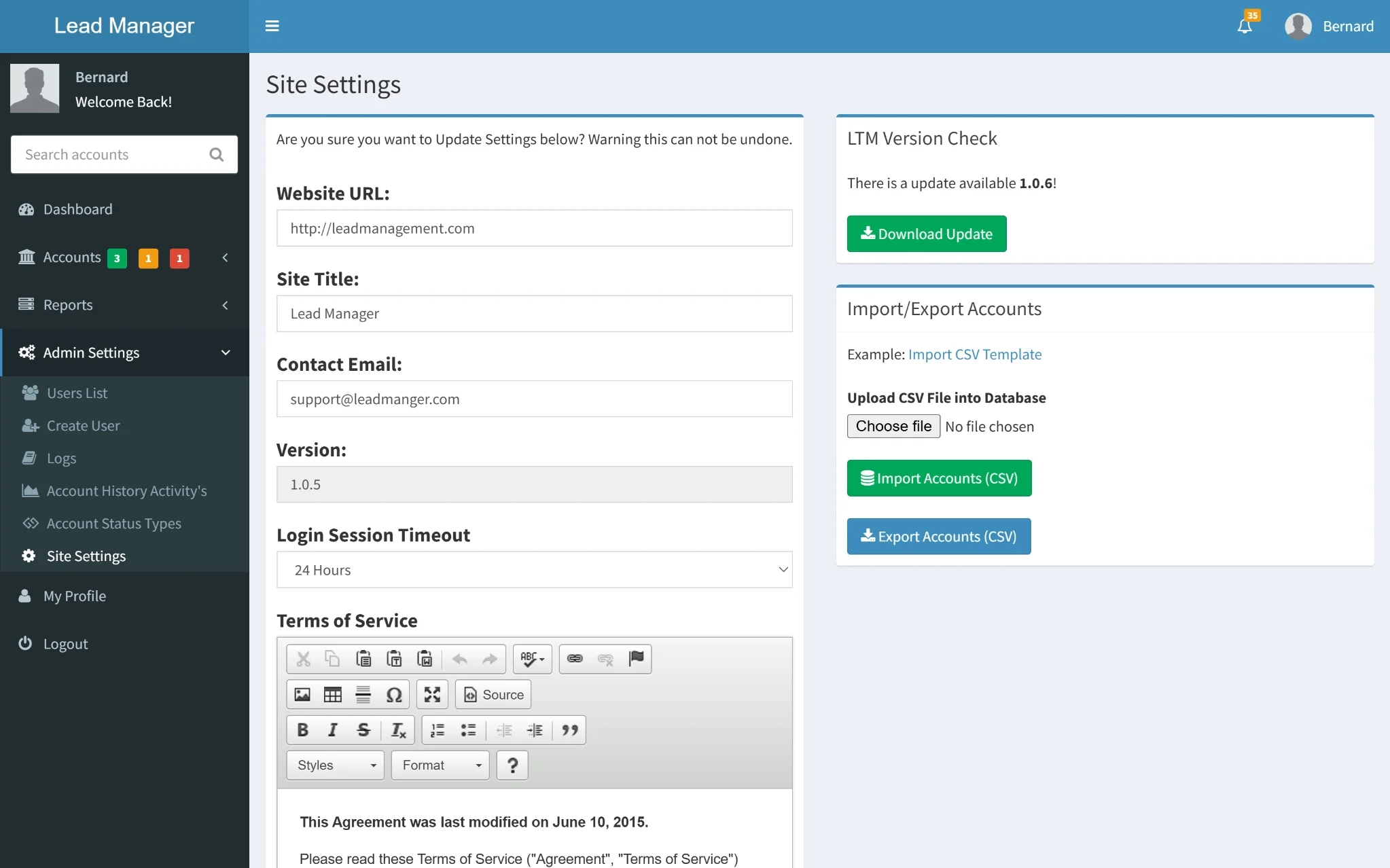The height and width of the screenshot is (868, 1390).
Task: Open the Import CSV Template link
Action: 974,355
